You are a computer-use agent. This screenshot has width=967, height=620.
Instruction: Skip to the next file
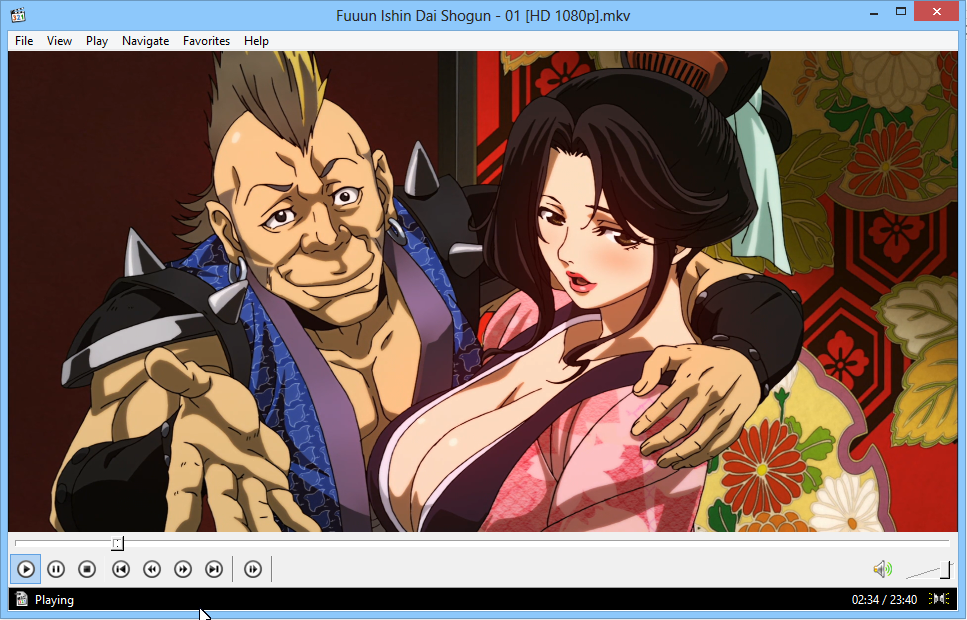[214, 569]
